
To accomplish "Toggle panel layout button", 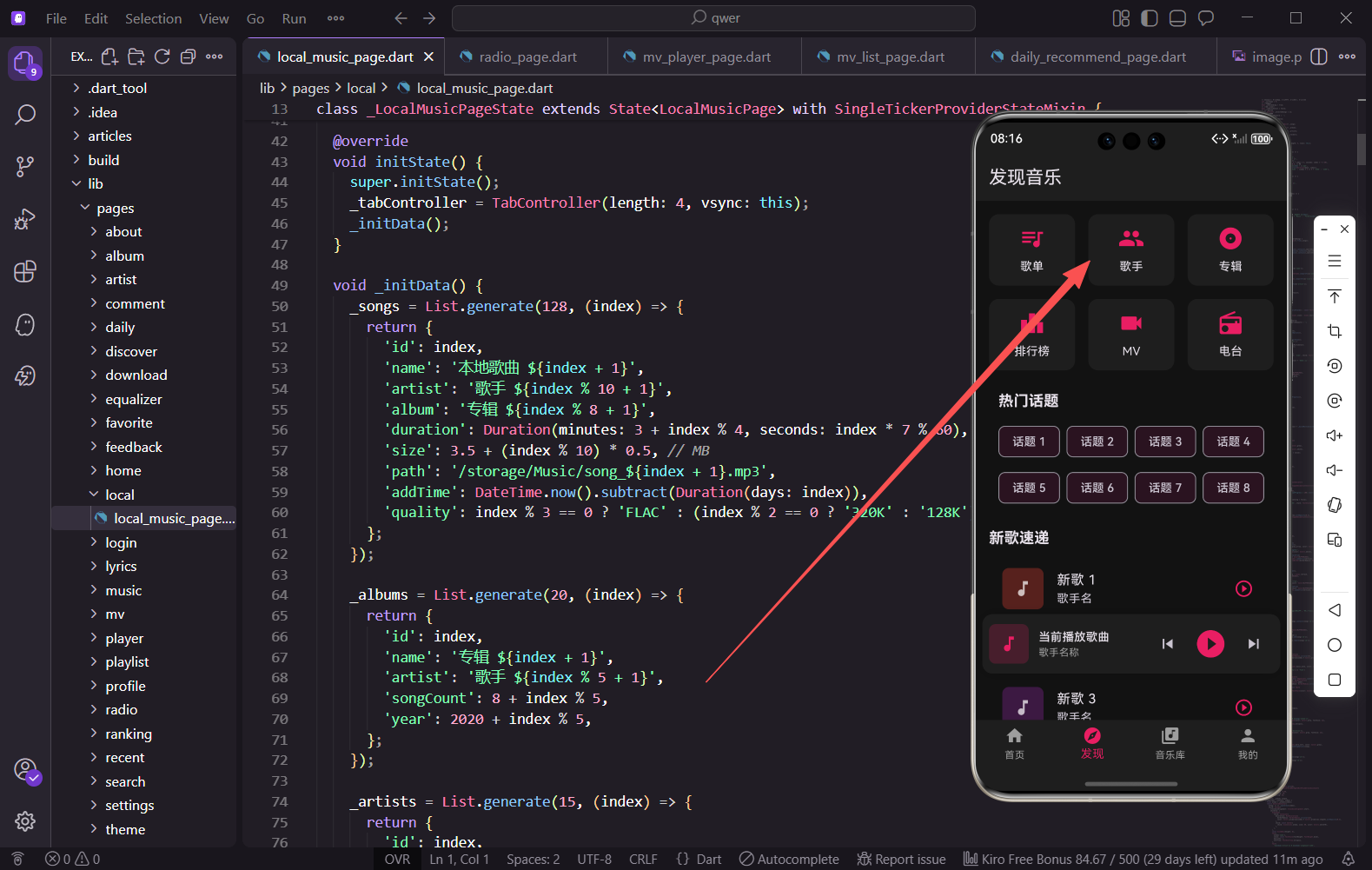I will click(x=1177, y=18).
